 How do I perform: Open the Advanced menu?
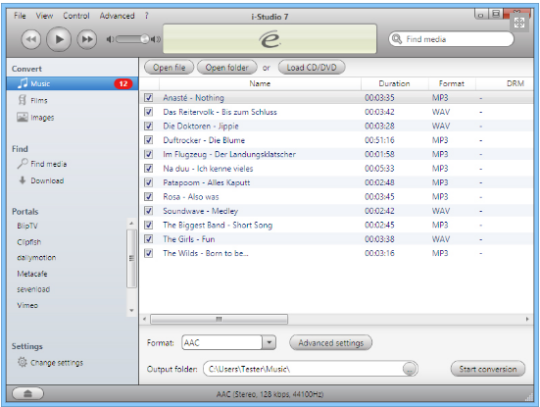[117, 16]
